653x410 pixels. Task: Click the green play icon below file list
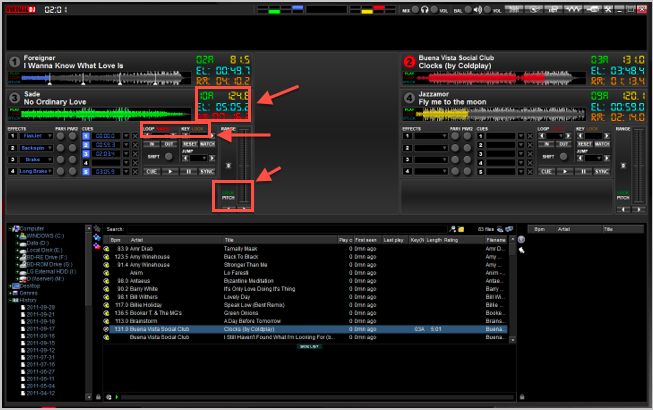[x=117, y=398]
